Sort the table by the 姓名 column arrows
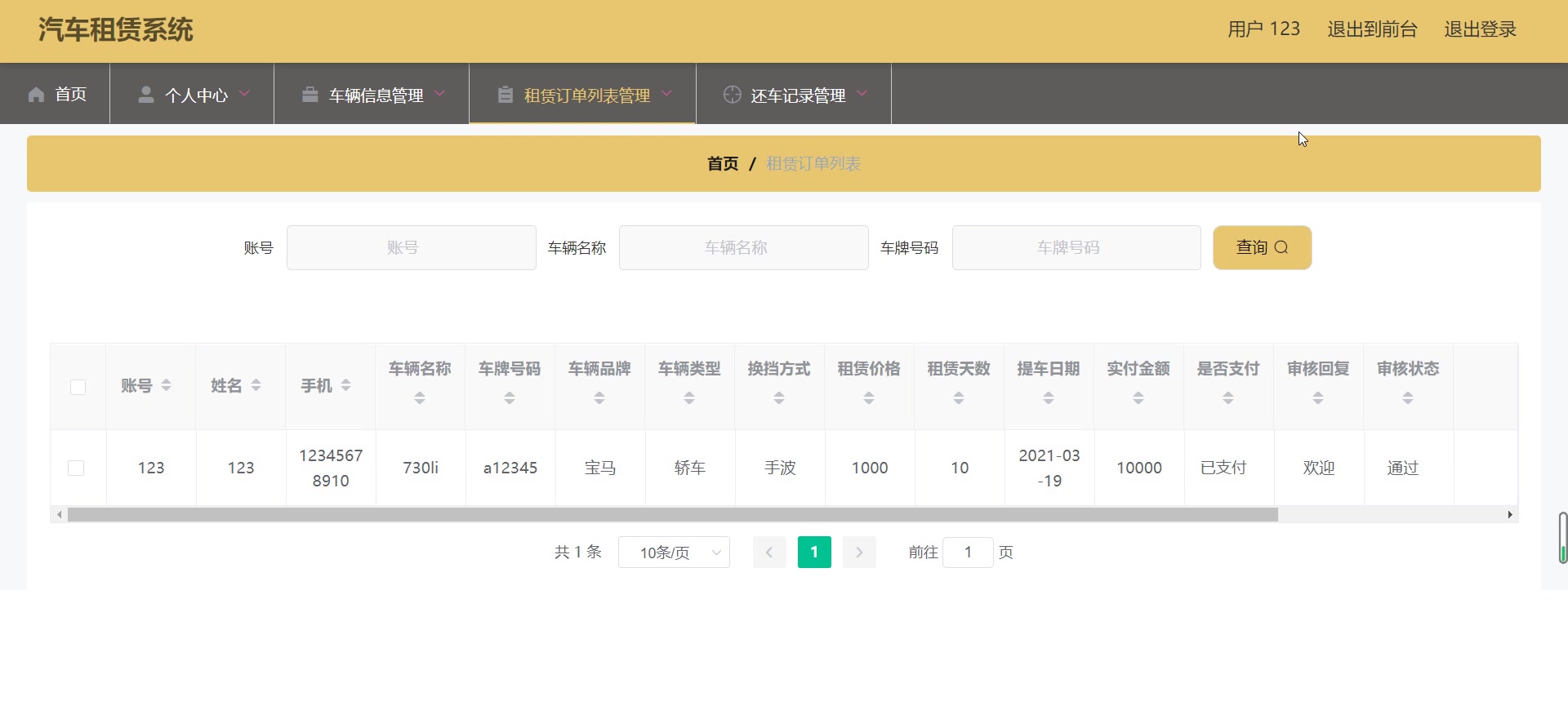Viewport: 1568px width, 728px height. [256, 385]
